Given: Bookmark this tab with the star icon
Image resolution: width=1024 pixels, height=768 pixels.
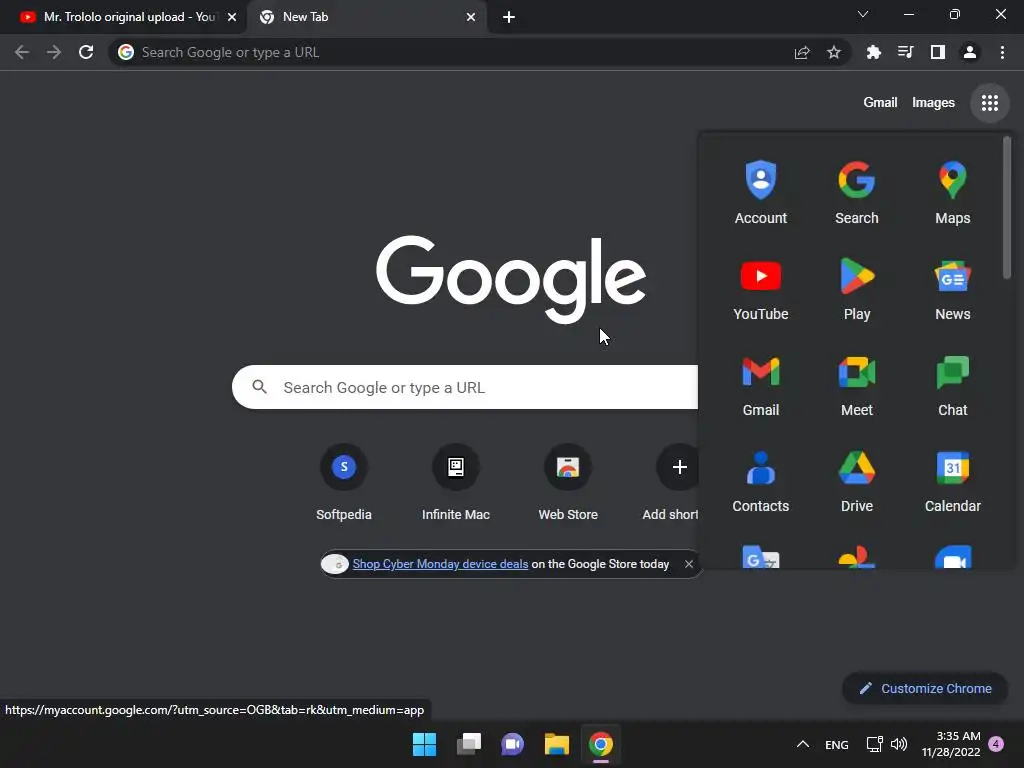Looking at the screenshot, I should coord(833,52).
